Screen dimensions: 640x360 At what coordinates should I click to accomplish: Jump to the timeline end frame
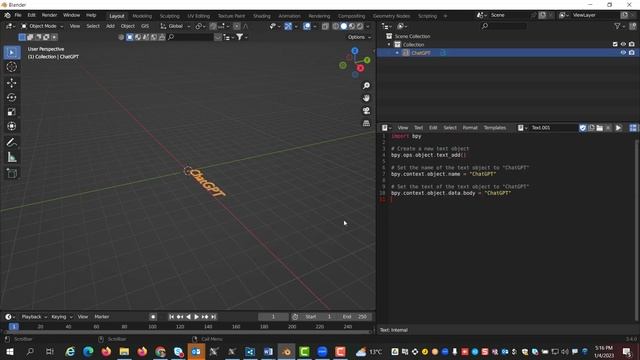pos(213,317)
